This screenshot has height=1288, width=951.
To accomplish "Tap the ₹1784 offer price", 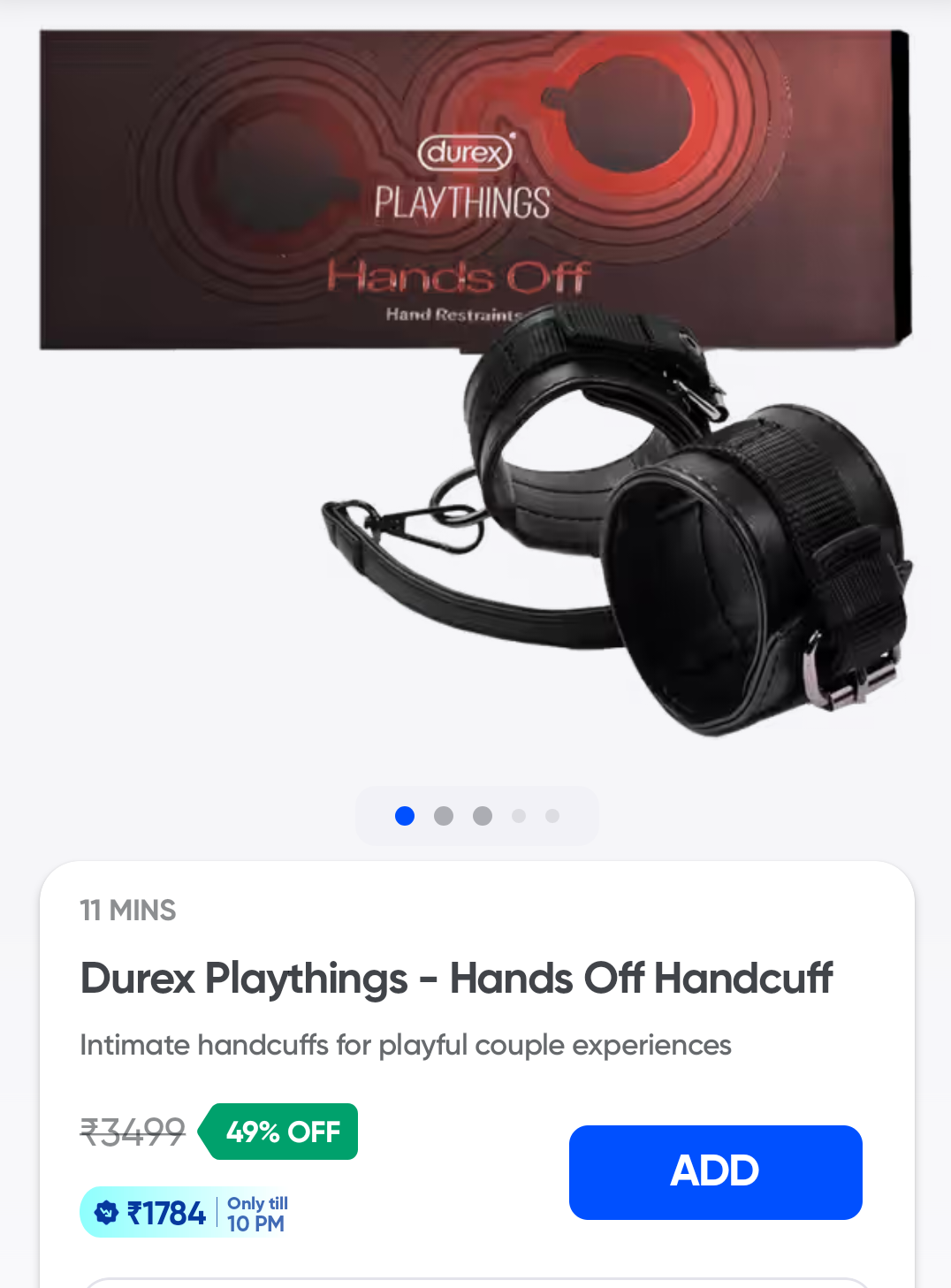I will (166, 1213).
